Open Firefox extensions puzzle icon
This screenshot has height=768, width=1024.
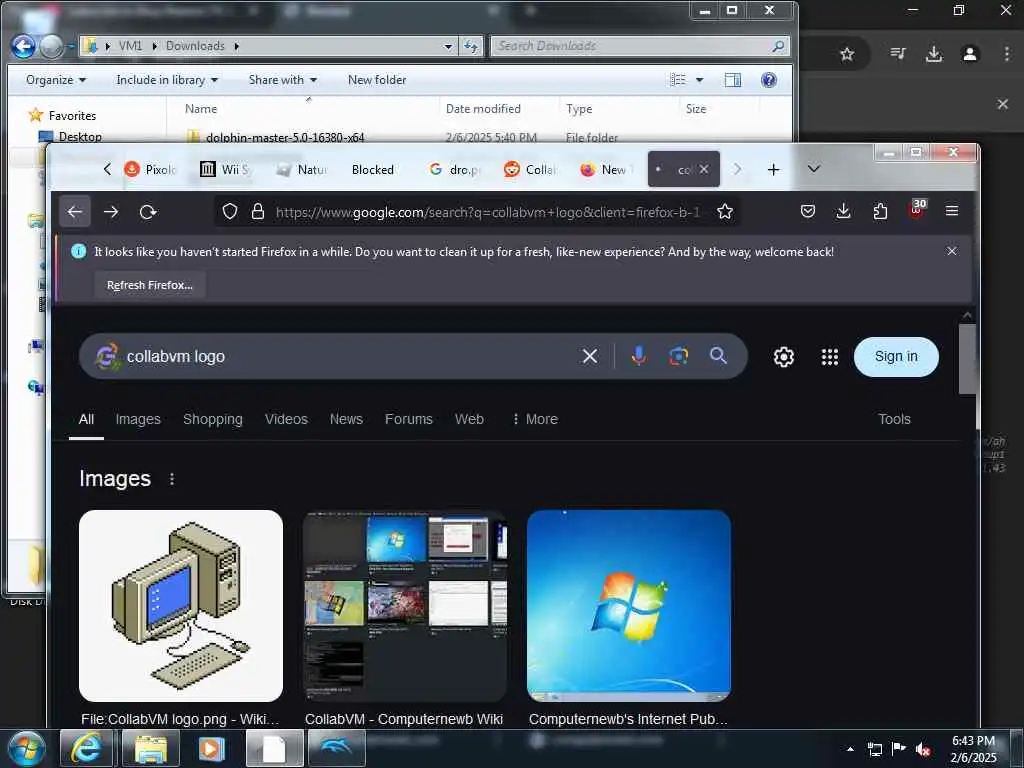880,211
